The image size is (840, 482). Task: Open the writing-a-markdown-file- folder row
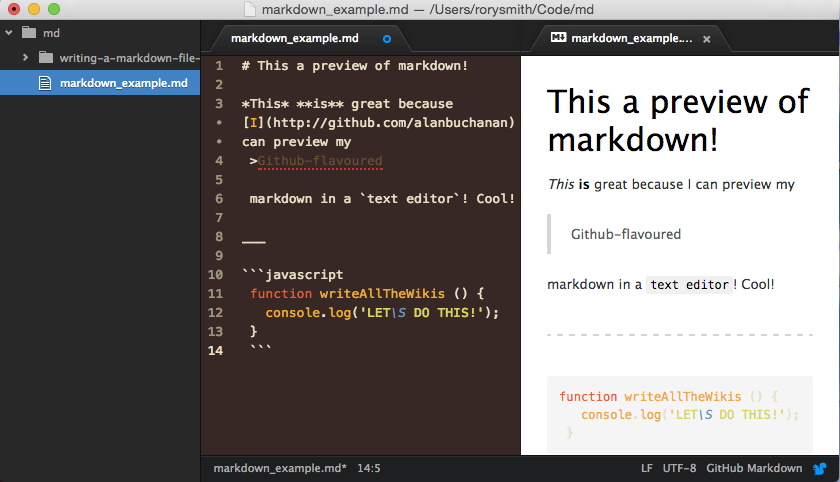100,58
